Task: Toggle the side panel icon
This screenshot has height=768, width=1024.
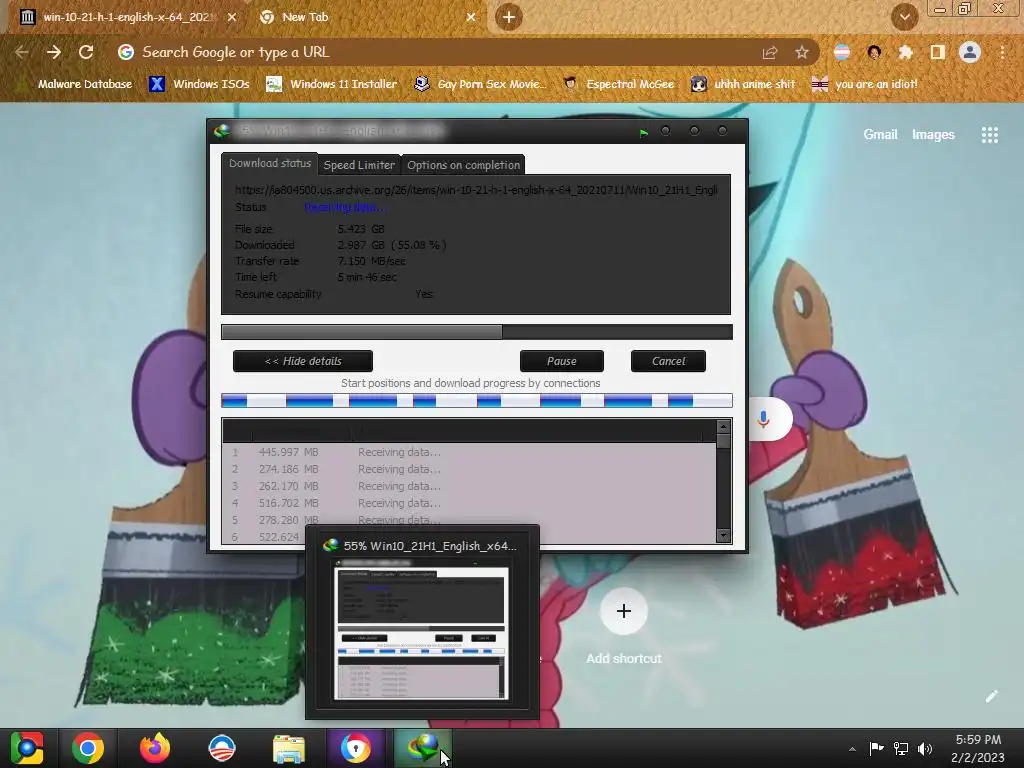Action: 938,52
